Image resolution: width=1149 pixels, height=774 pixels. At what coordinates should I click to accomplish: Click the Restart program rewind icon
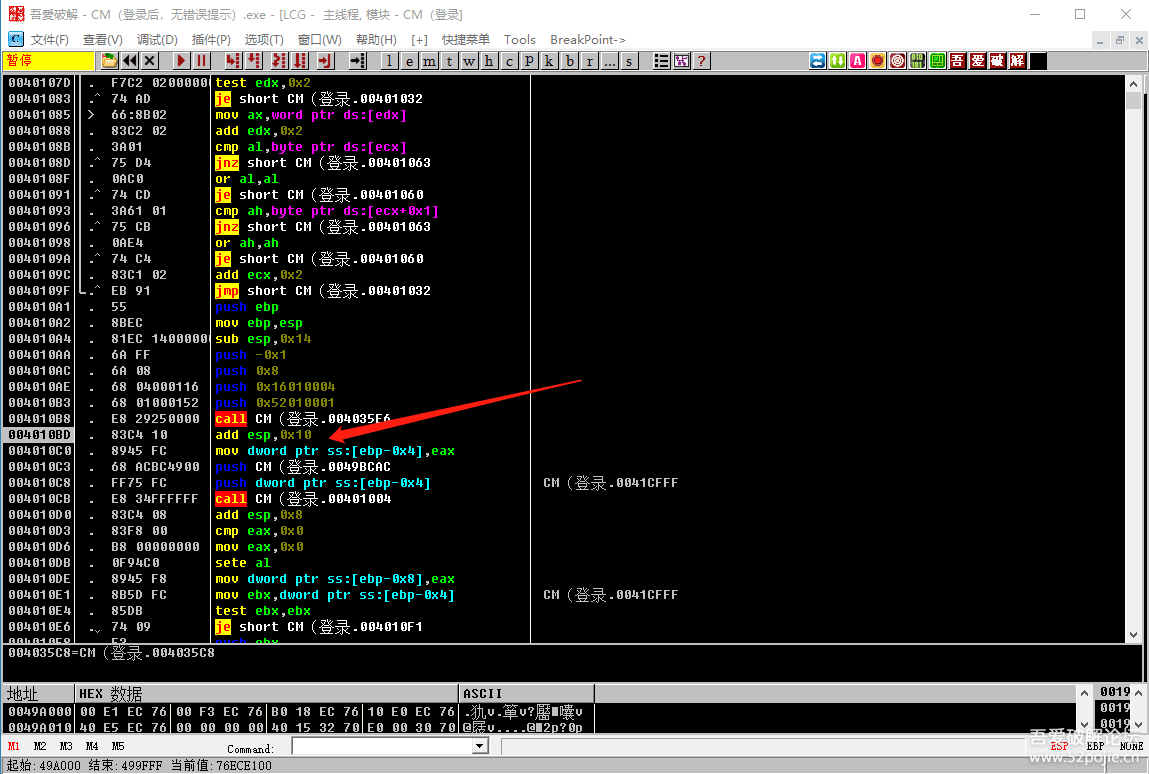(130, 61)
